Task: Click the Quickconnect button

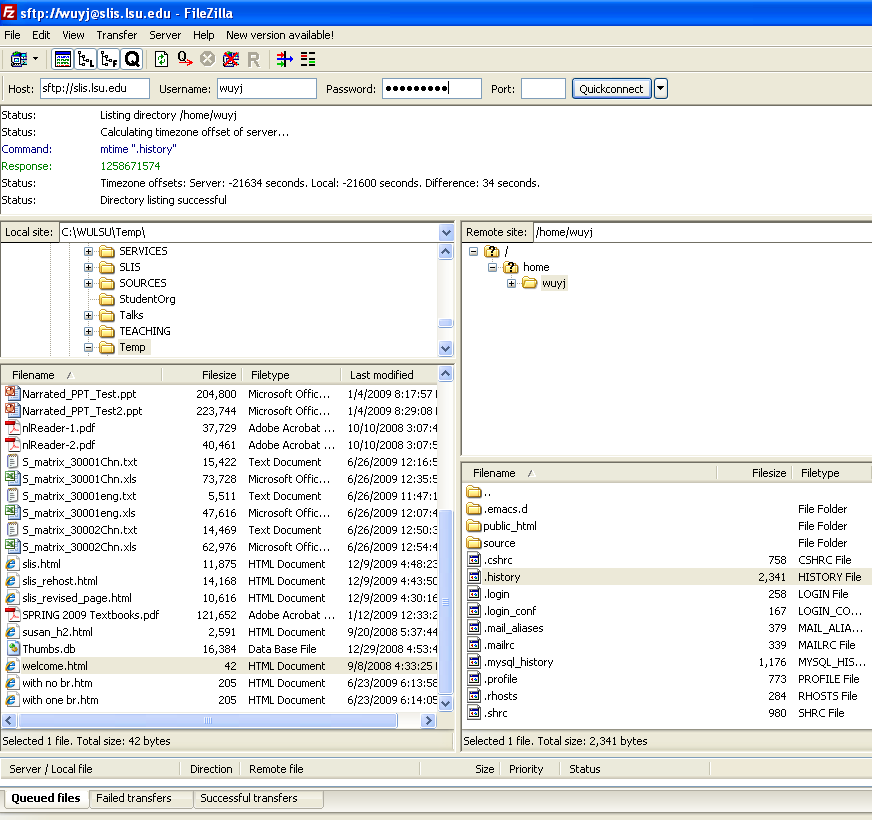Action: 611,88
